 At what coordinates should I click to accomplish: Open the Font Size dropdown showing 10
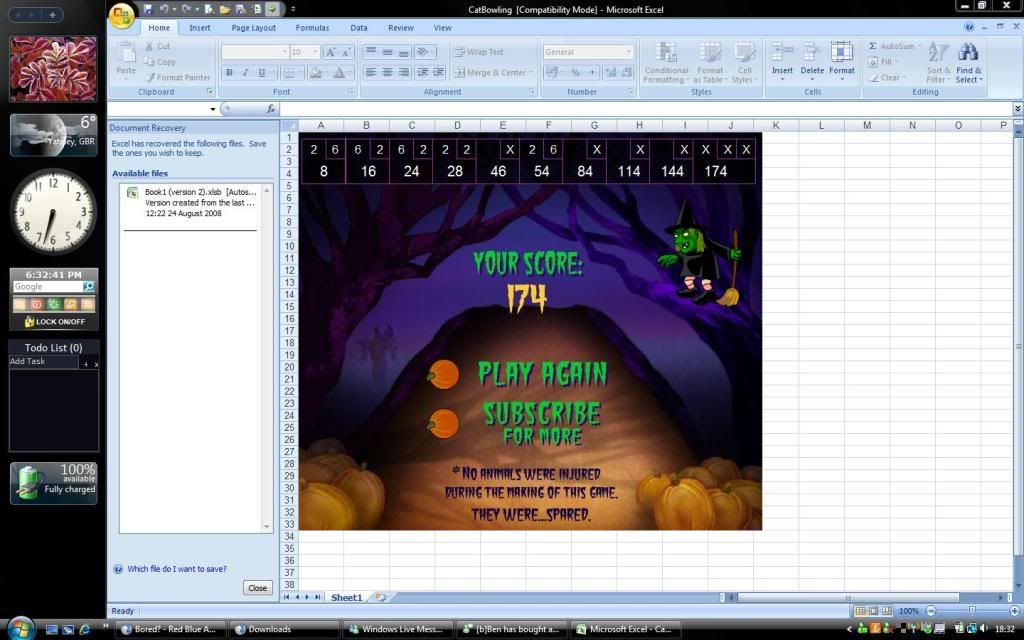click(x=315, y=52)
